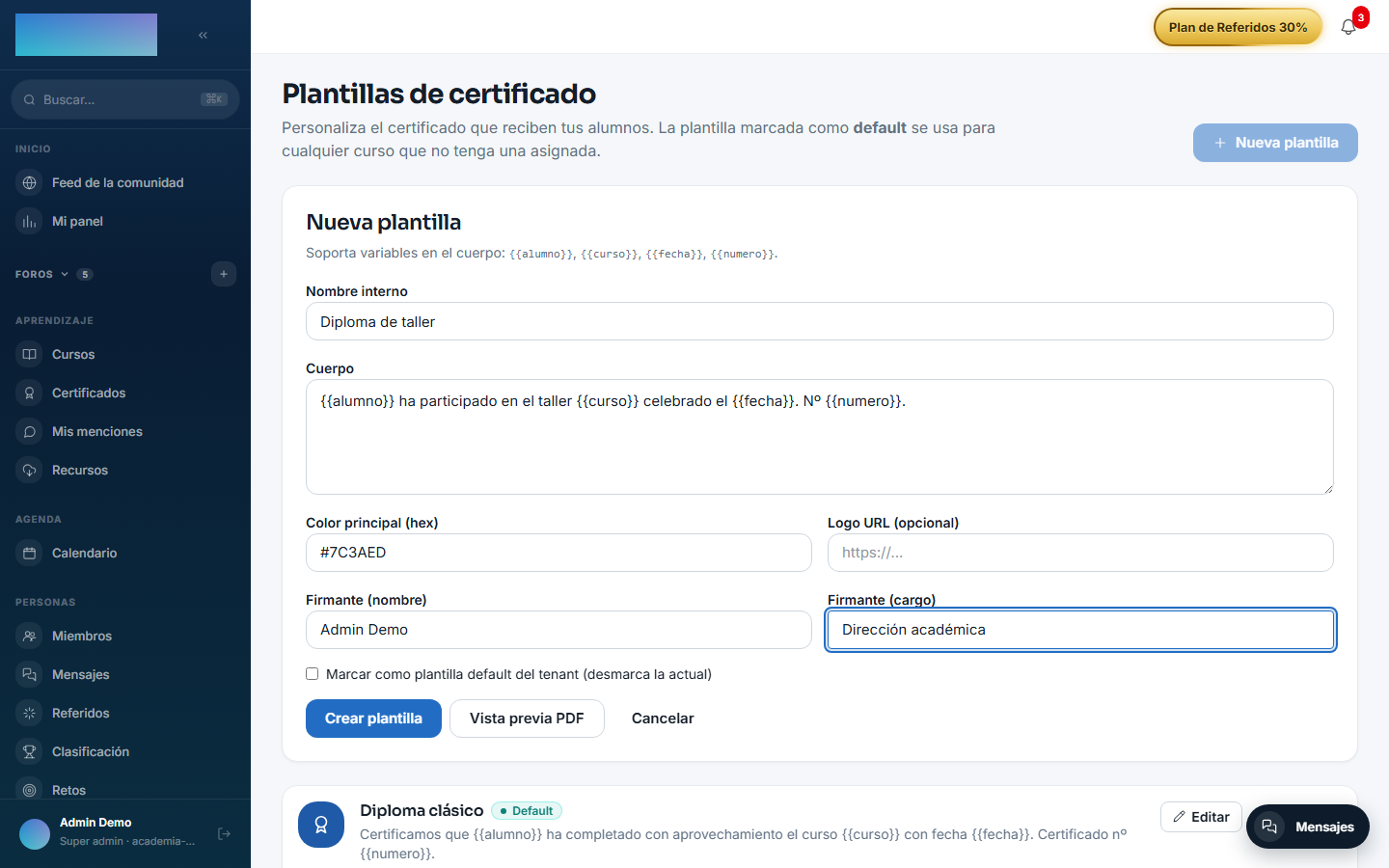Click the Admin Demo avatar
The image size is (1389, 868).
[x=35, y=833]
